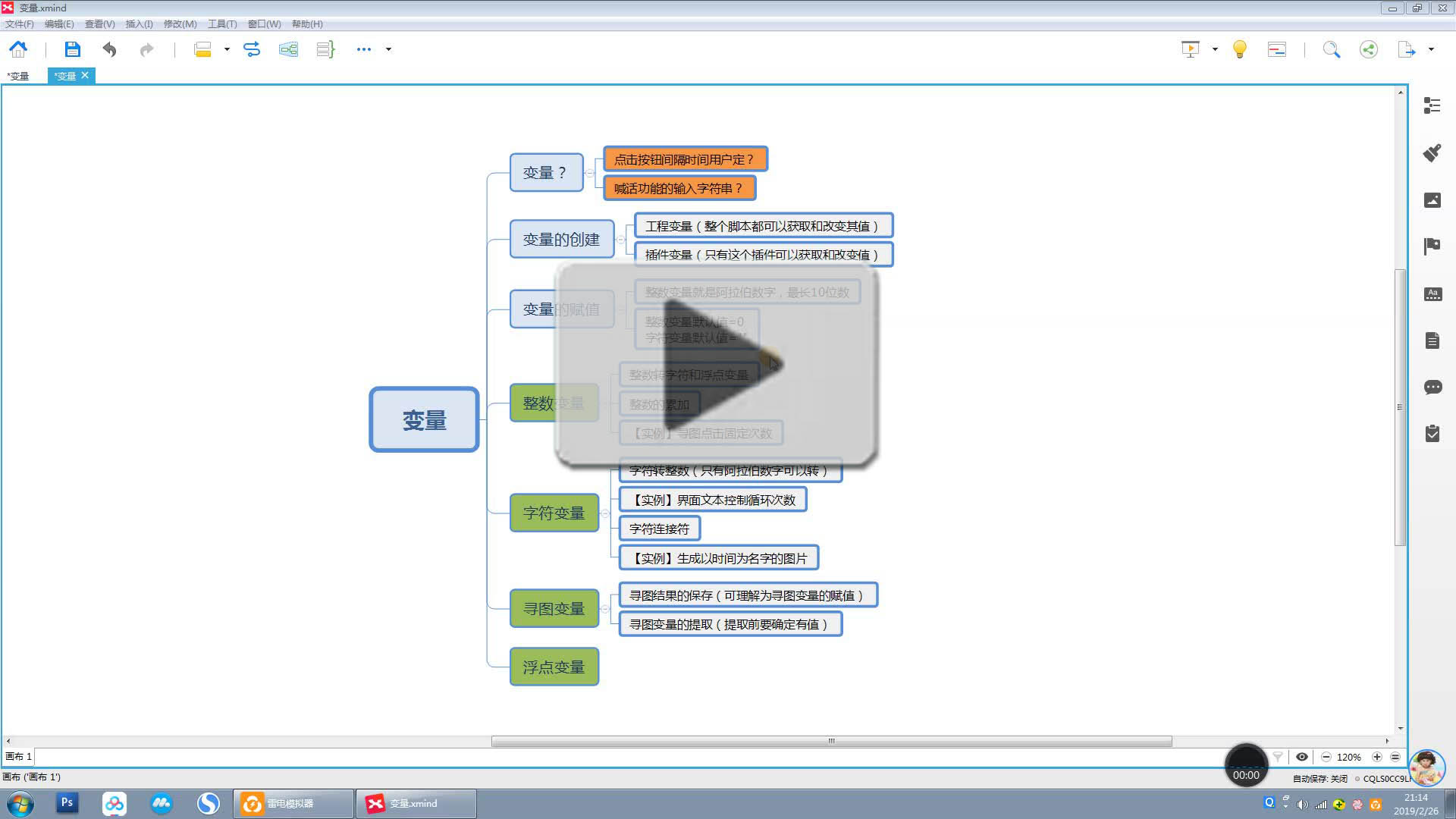Collapse the 变量的创建 branch toggle

coord(620,240)
